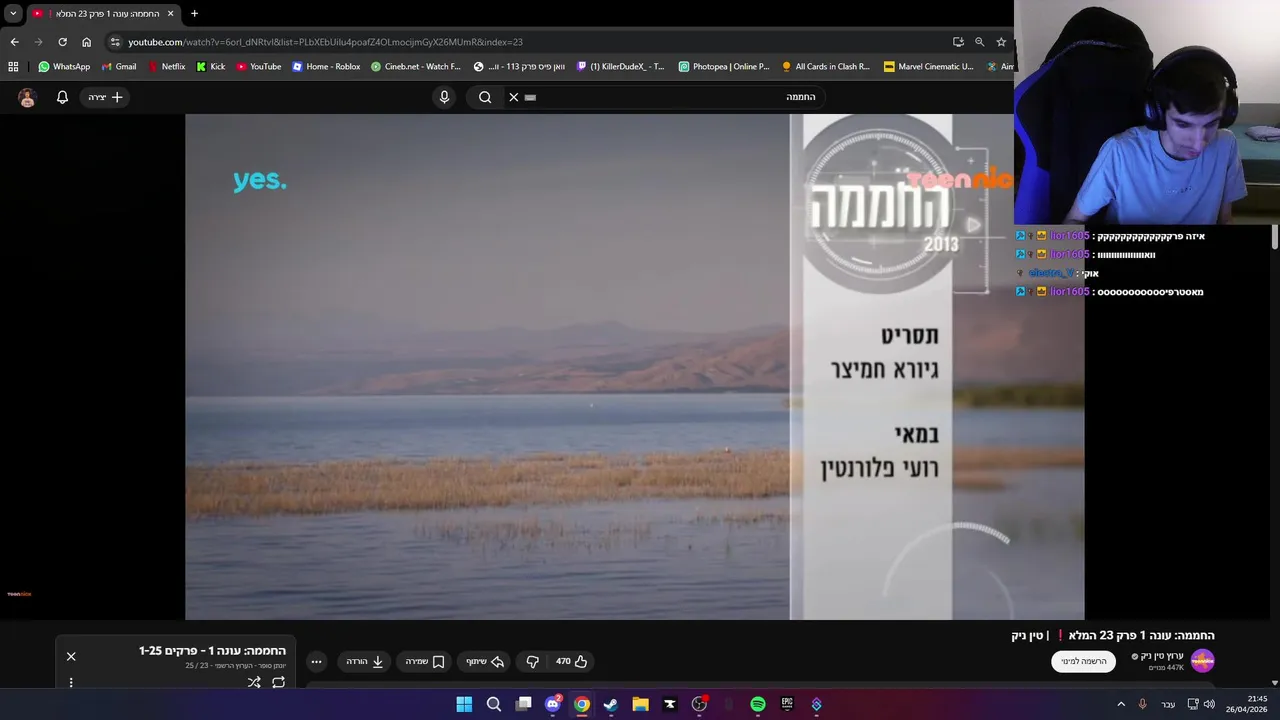Save video to playlist with bookmark button
This screenshot has width=1280, height=720.
[x=424, y=661]
